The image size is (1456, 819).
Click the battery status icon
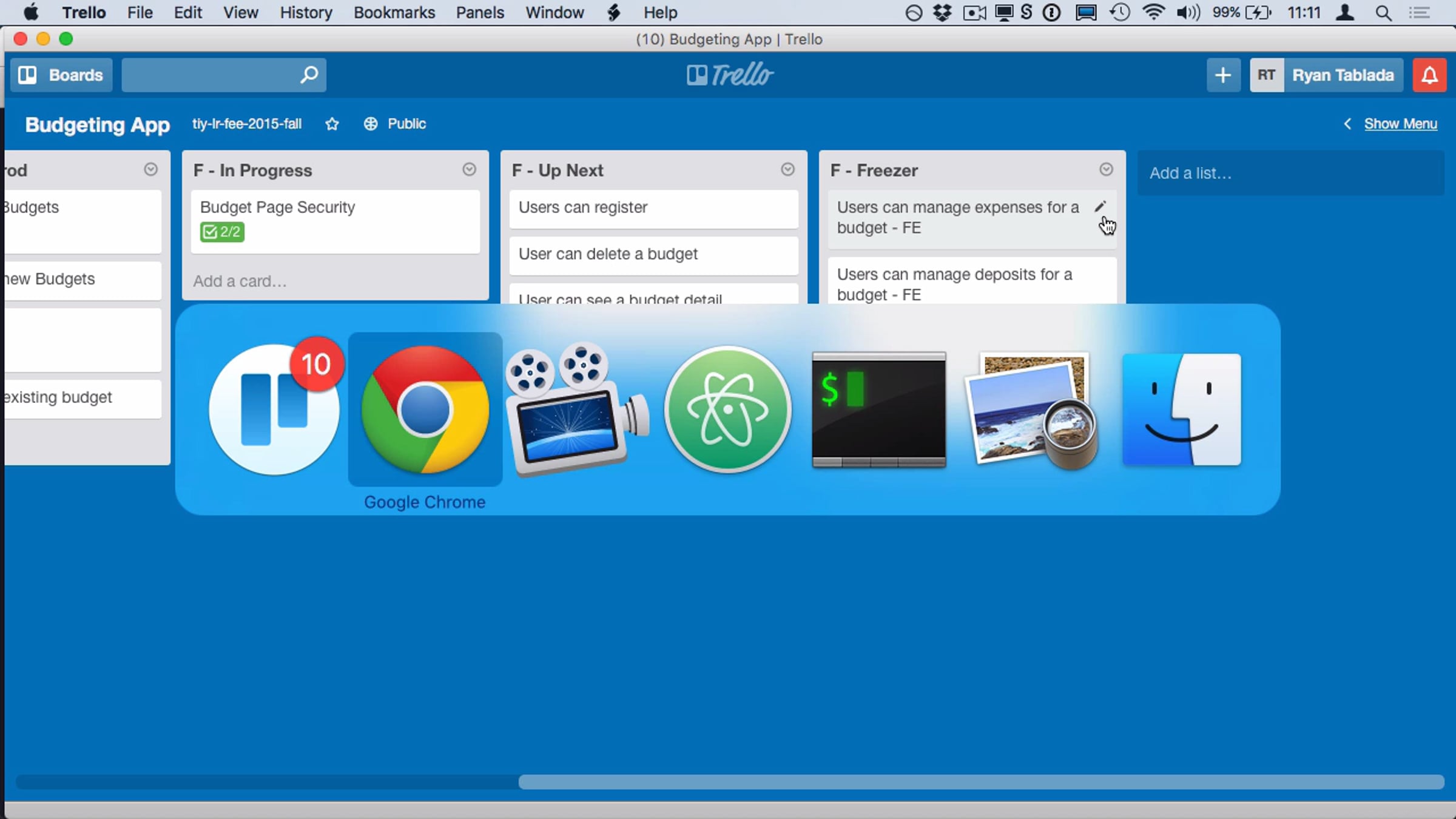pos(1258,12)
